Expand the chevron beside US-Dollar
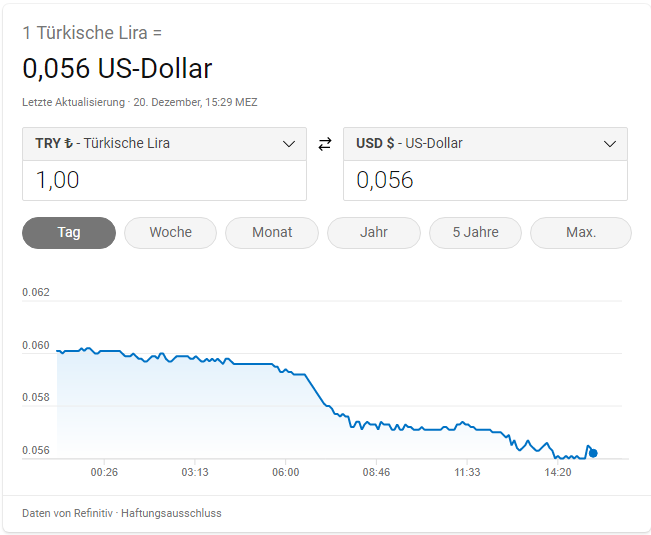The height and width of the screenshot is (535, 651). pyautogui.click(x=609, y=144)
